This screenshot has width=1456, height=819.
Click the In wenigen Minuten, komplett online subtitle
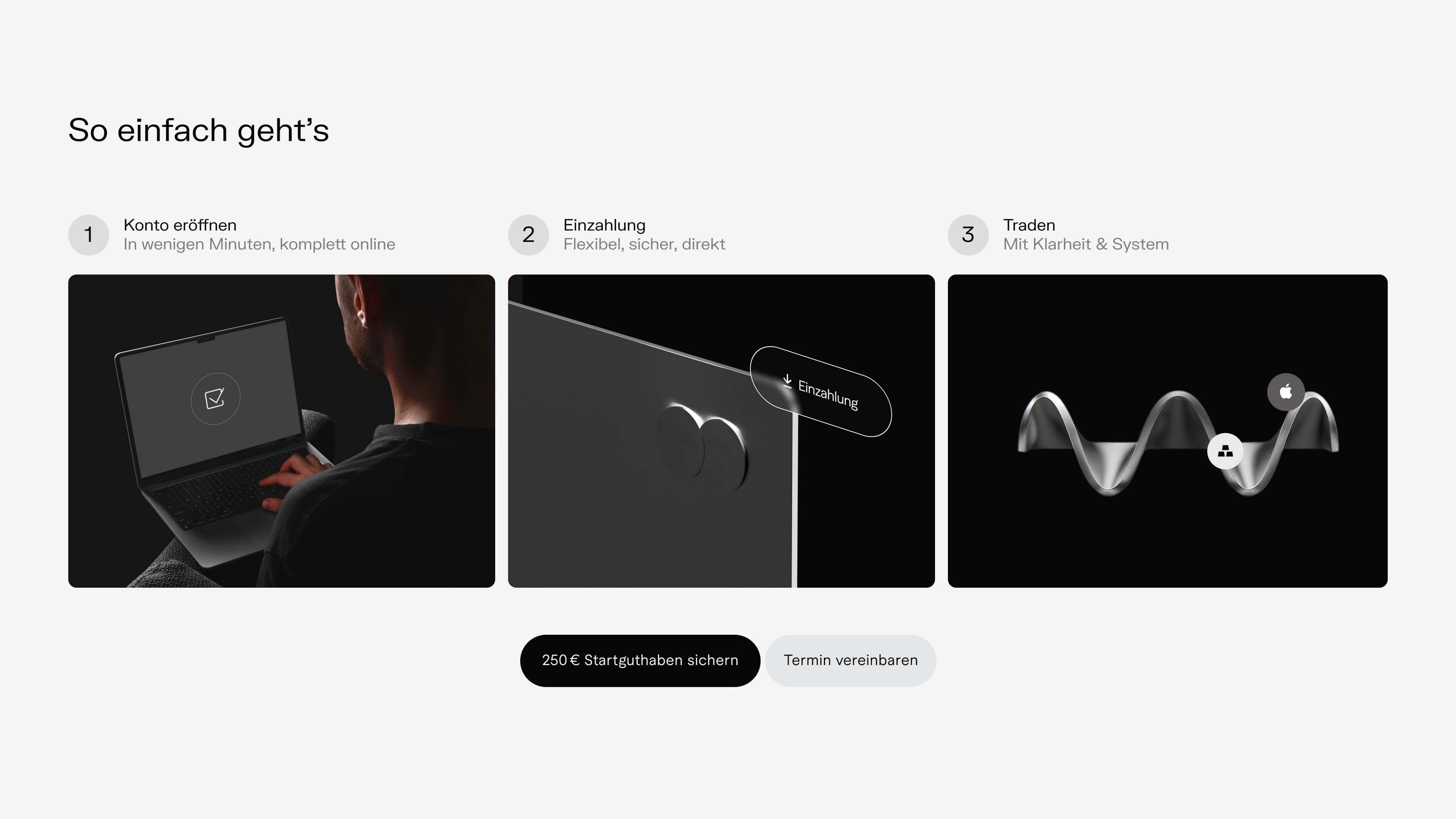click(259, 244)
